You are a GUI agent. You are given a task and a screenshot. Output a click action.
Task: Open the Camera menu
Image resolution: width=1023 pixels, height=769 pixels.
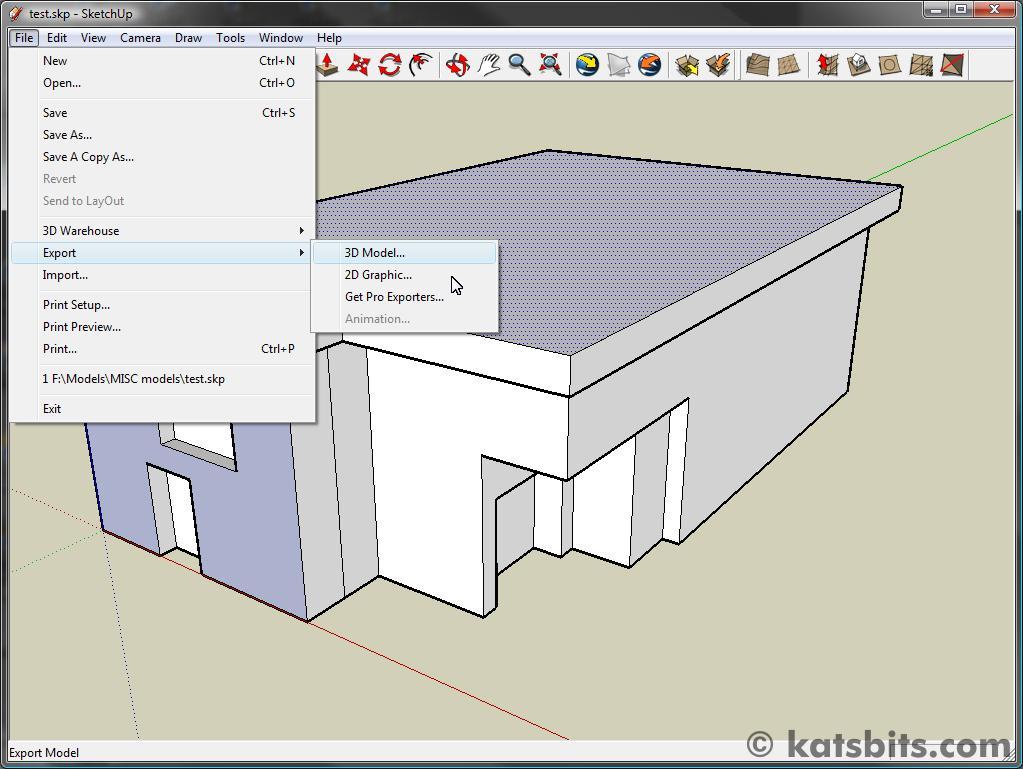pyautogui.click(x=140, y=38)
